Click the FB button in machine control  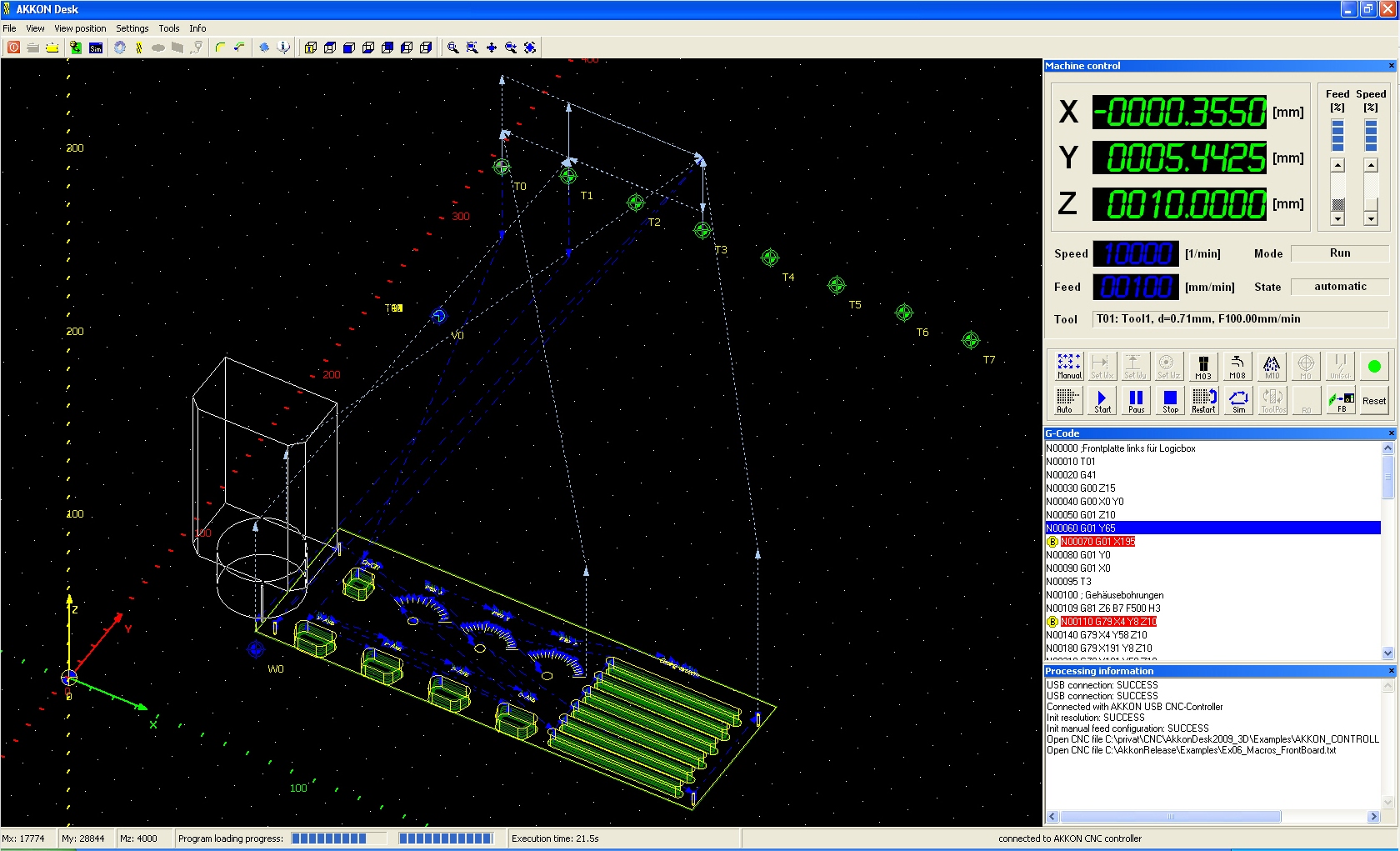(x=1341, y=401)
